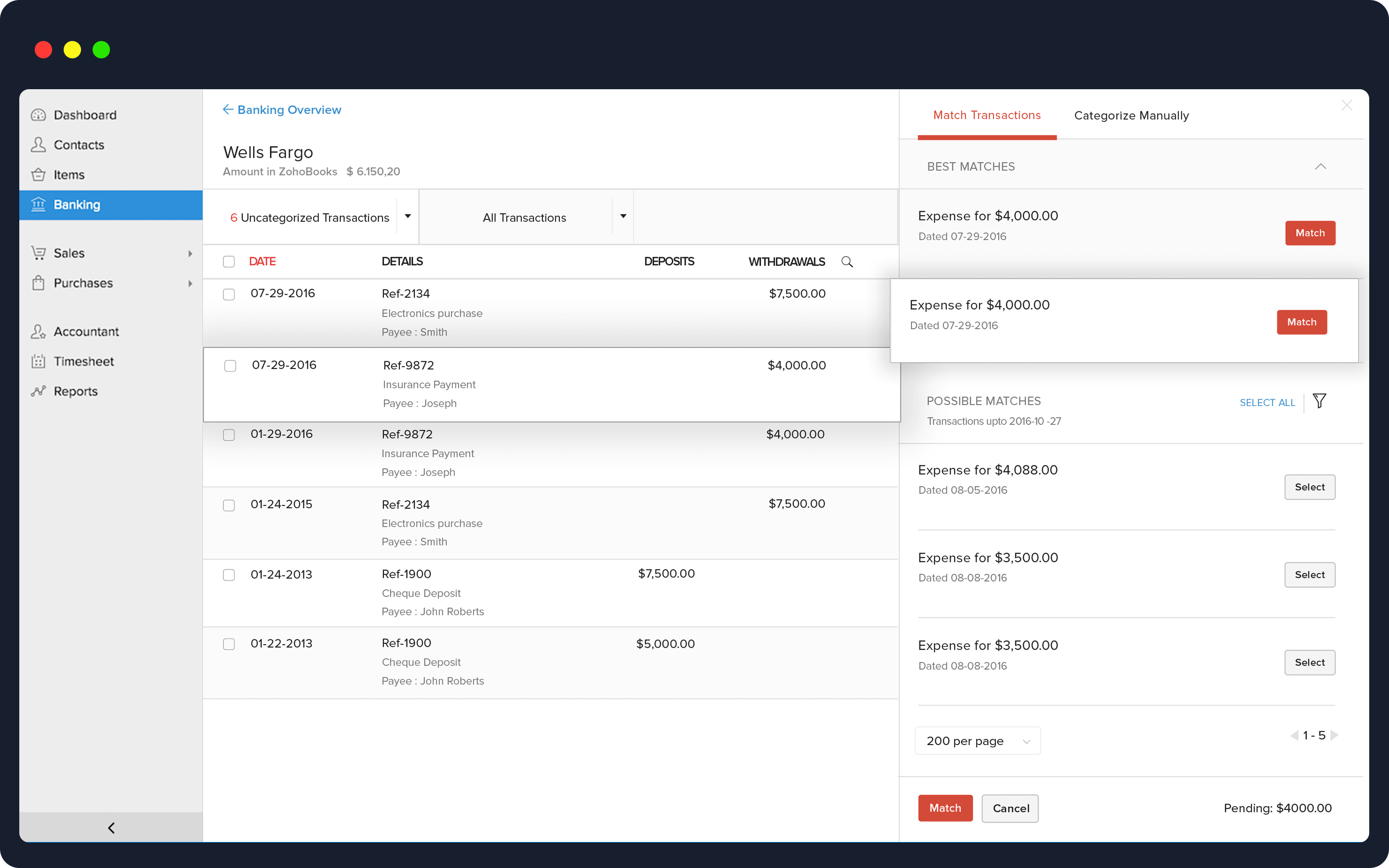
Task: Open the 200 per page dropdown
Action: 977,741
